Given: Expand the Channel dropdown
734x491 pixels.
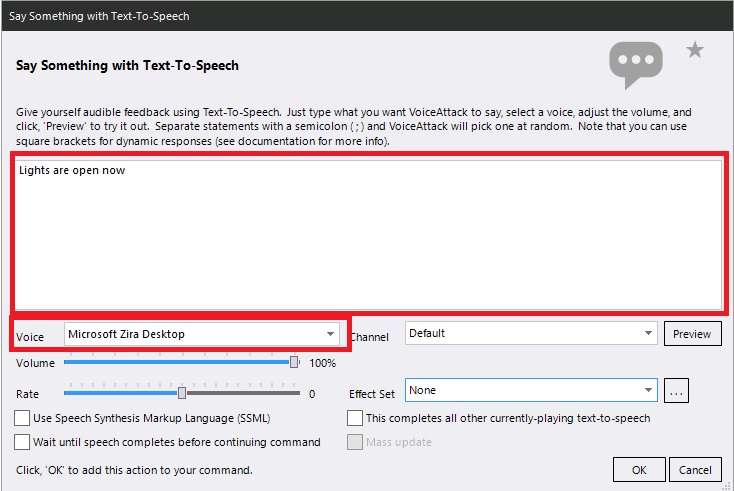Looking at the screenshot, I should click(648, 333).
